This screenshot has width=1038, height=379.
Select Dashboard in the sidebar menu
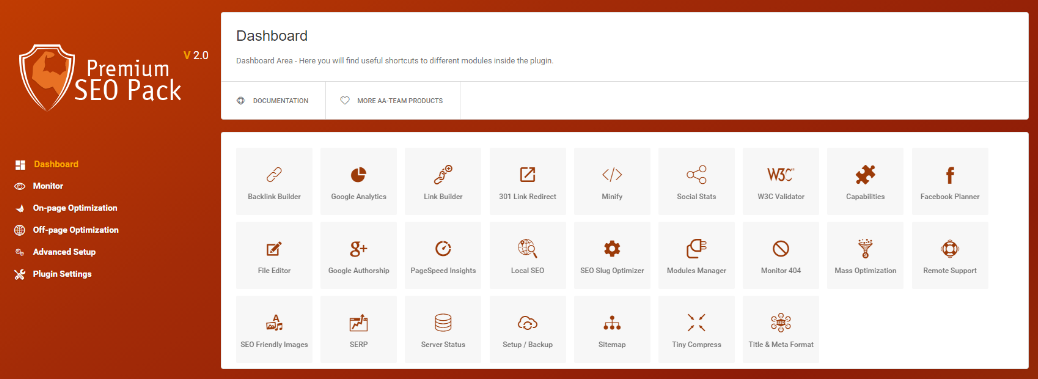(47, 164)
